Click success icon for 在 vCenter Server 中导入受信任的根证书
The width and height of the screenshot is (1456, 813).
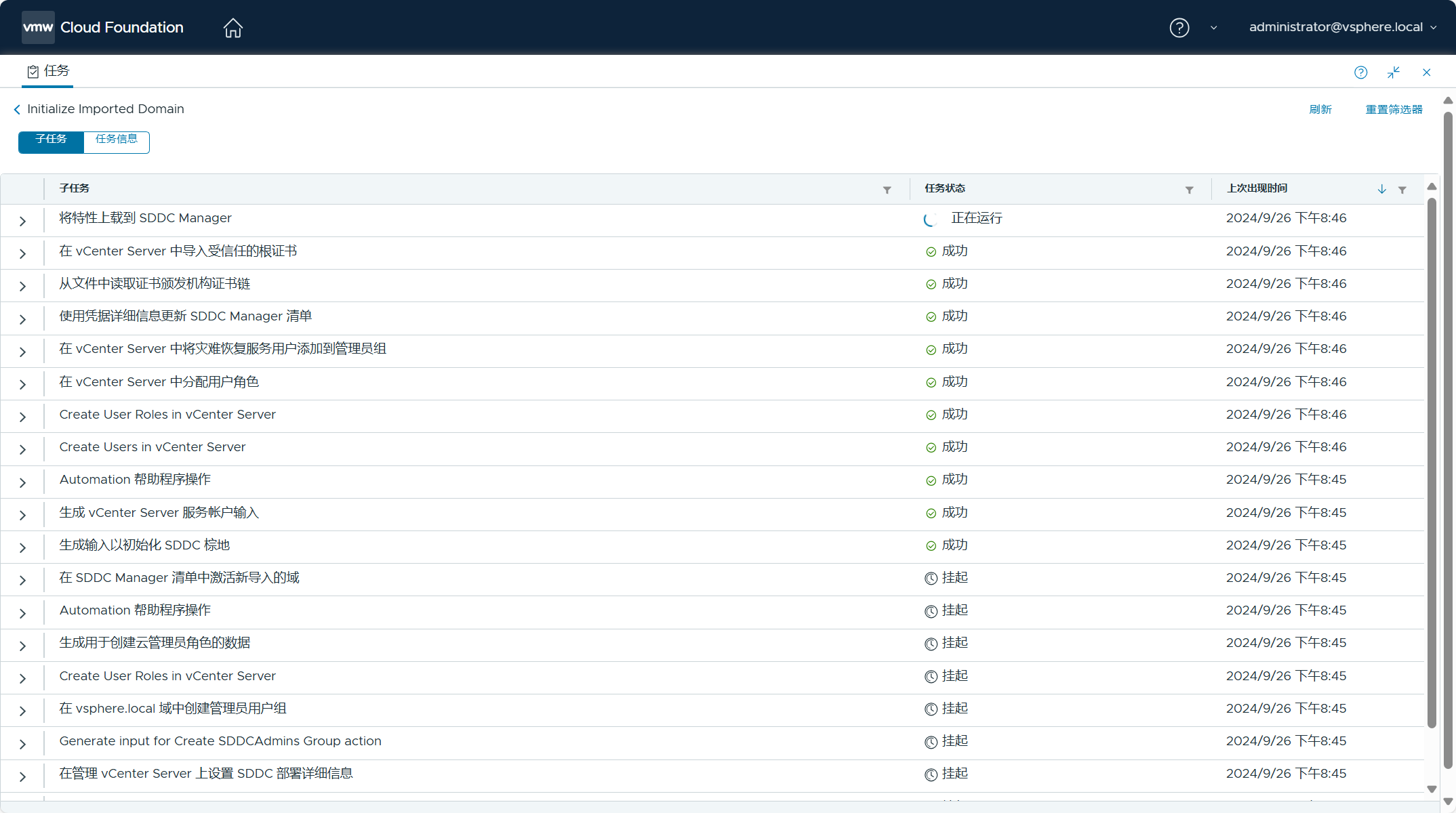click(931, 252)
